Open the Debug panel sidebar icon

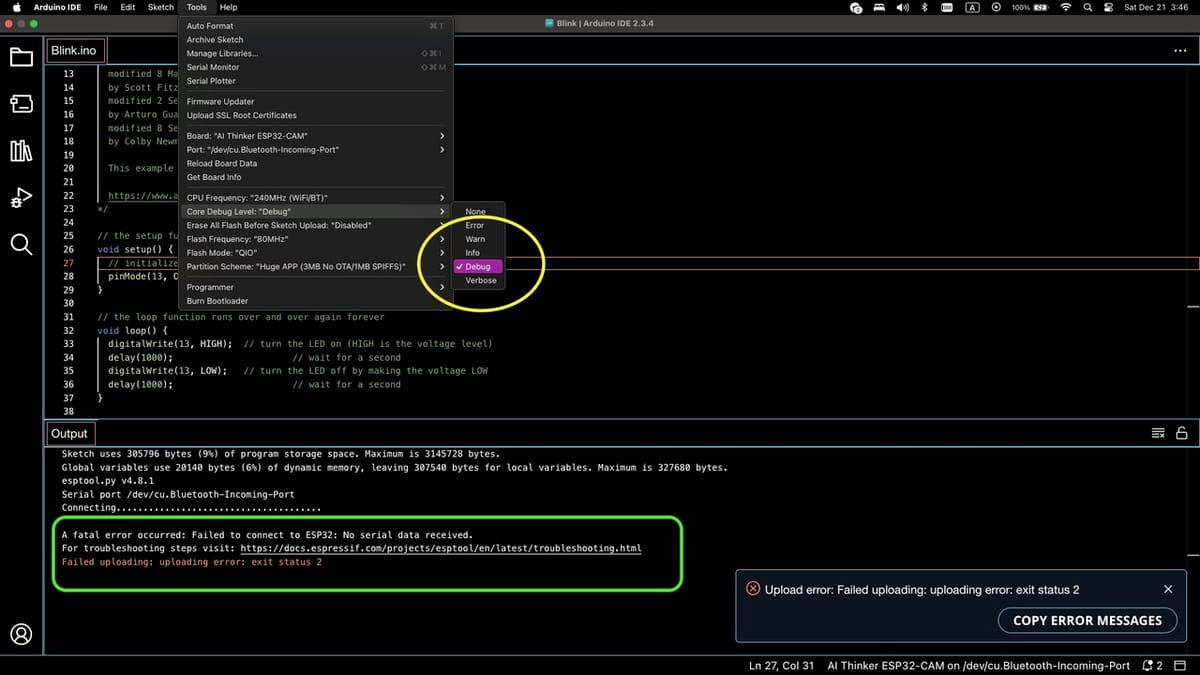pos(21,198)
